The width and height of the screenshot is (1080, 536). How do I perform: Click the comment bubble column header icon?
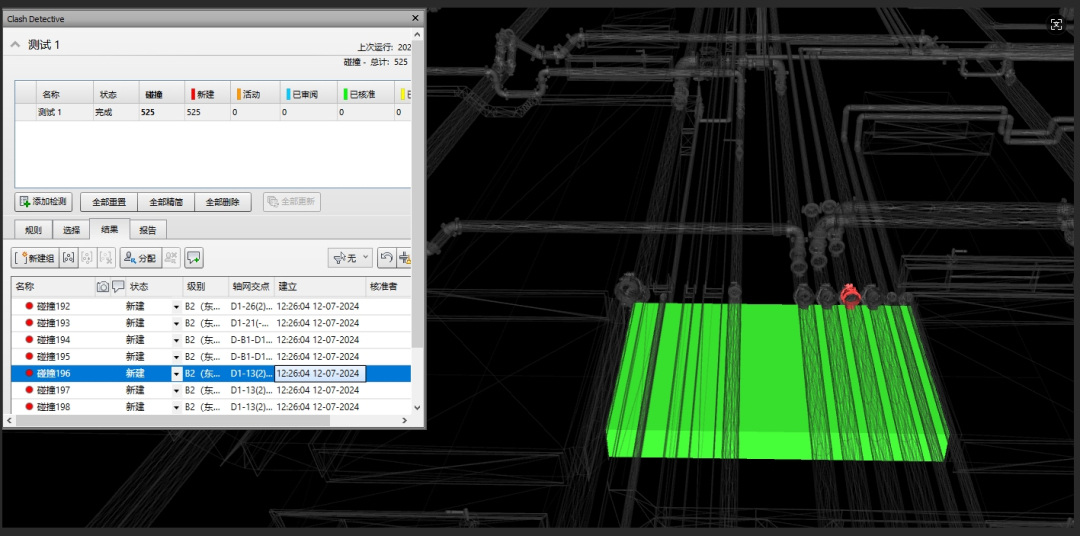click(x=118, y=287)
